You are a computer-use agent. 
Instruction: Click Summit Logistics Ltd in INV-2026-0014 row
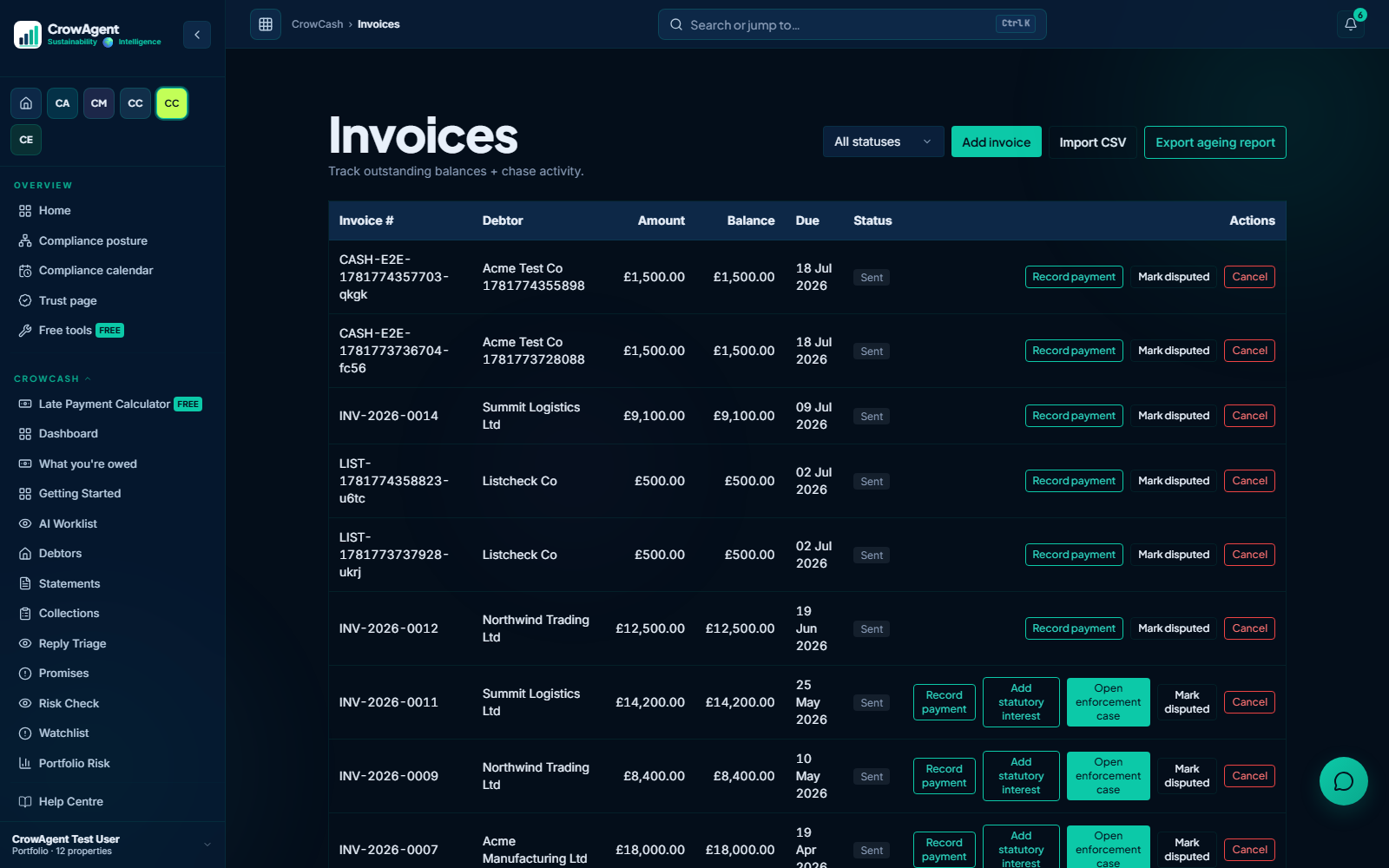pyautogui.click(x=531, y=416)
